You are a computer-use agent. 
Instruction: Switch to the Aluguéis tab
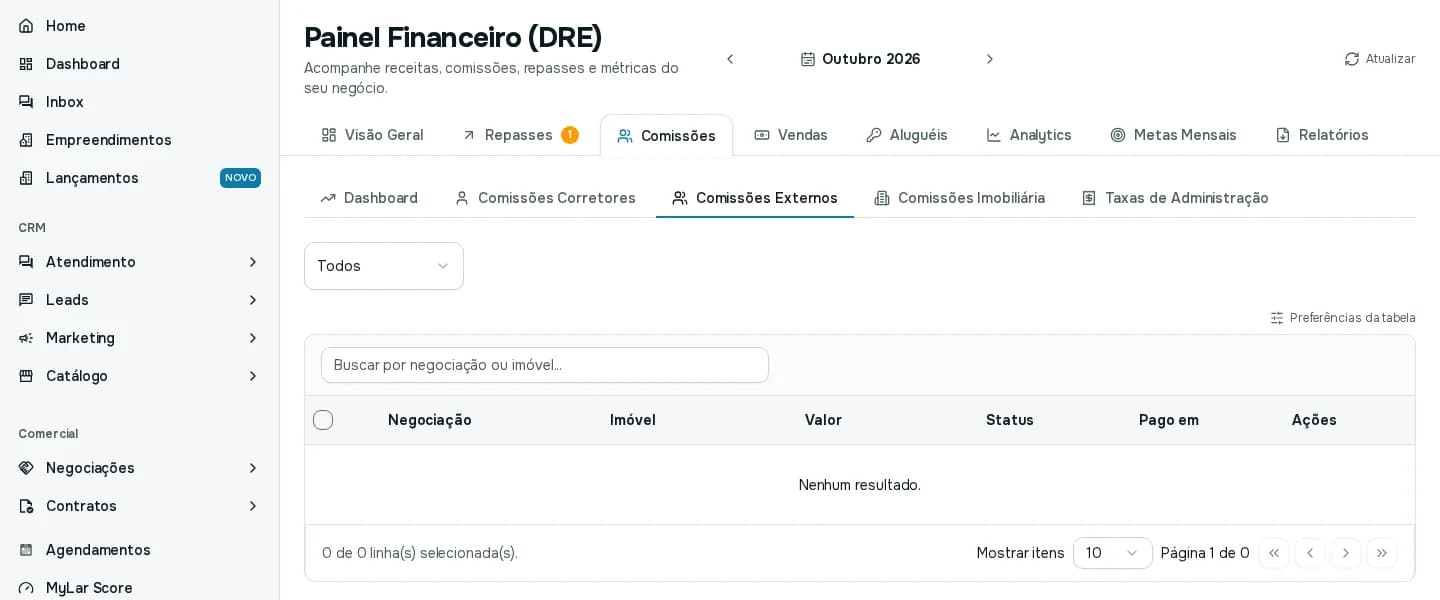point(906,135)
